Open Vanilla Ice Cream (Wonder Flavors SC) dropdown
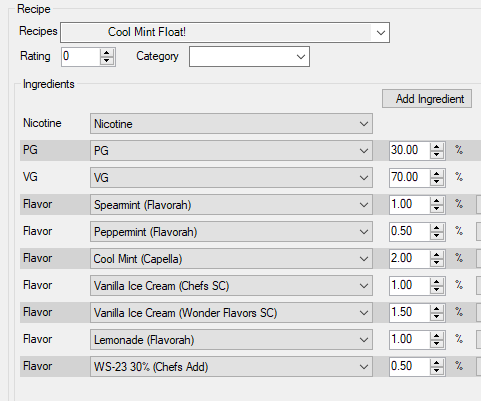The image size is (481, 401). point(231,313)
